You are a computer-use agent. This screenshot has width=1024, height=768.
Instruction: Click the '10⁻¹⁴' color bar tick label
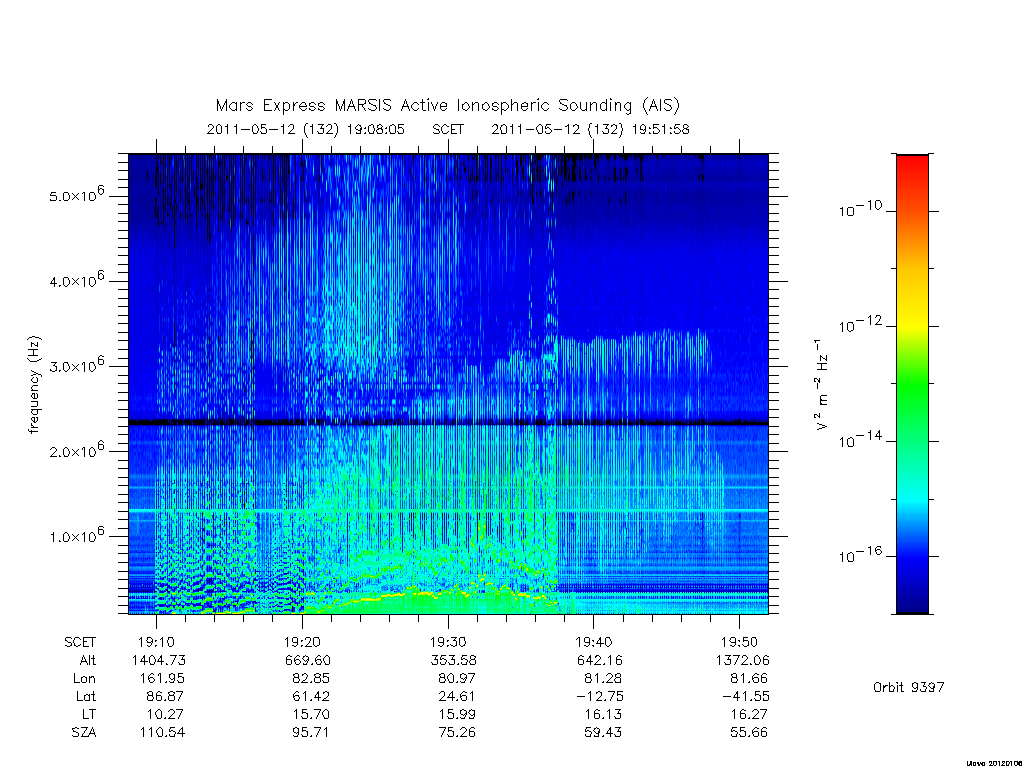pos(860,440)
